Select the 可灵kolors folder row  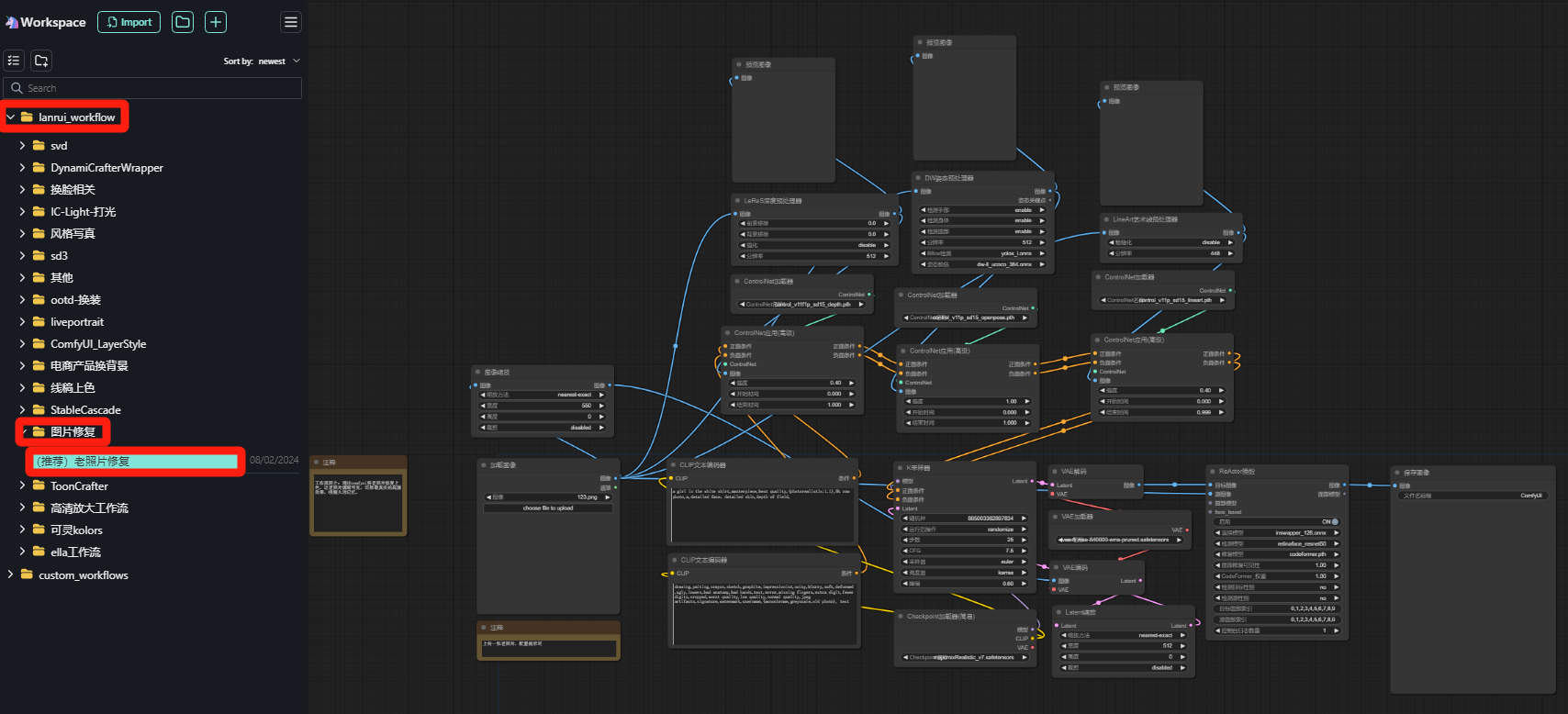tap(152, 530)
